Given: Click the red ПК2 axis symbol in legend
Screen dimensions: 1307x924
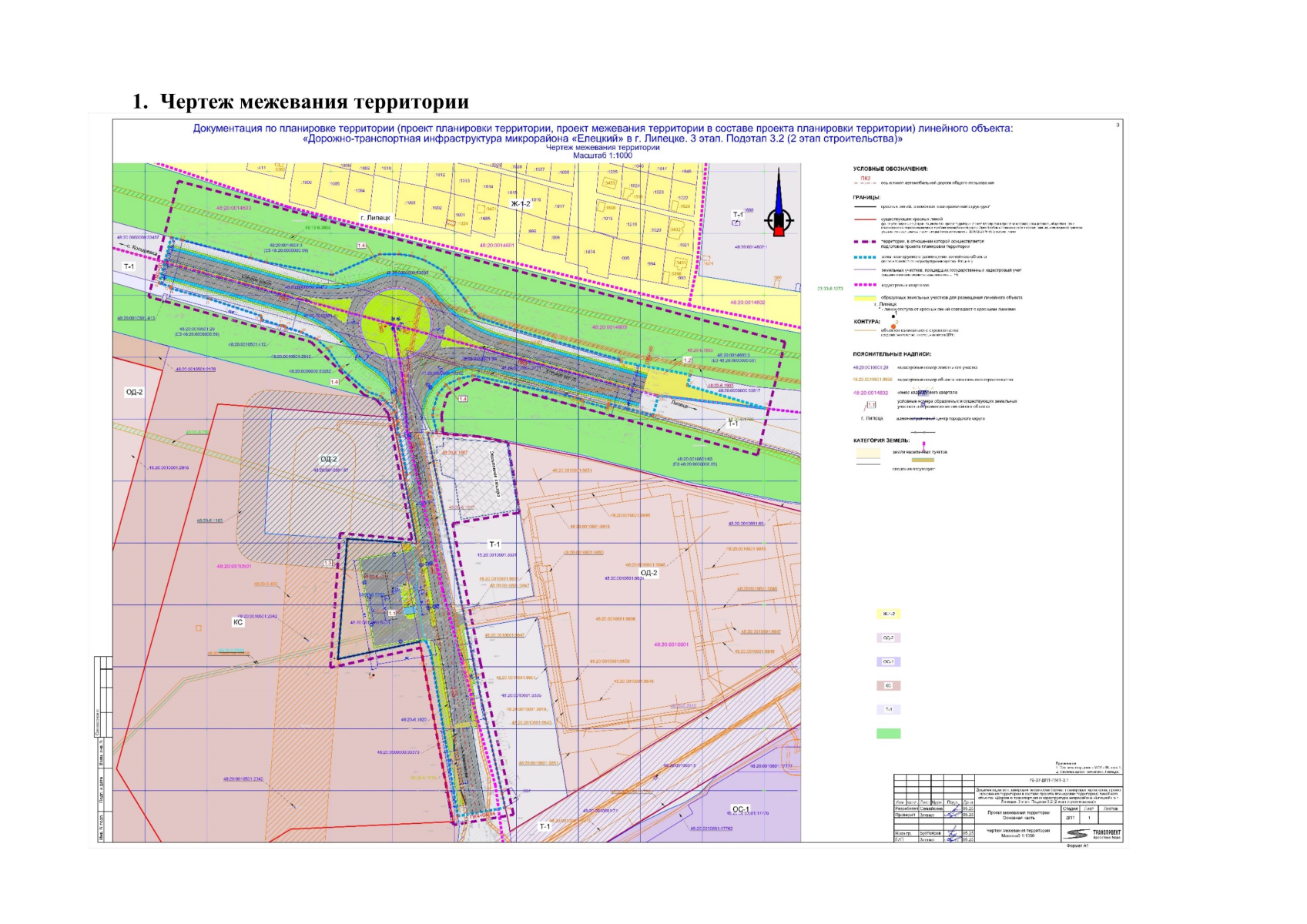Looking at the screenshot, I should tap(865, 180).
